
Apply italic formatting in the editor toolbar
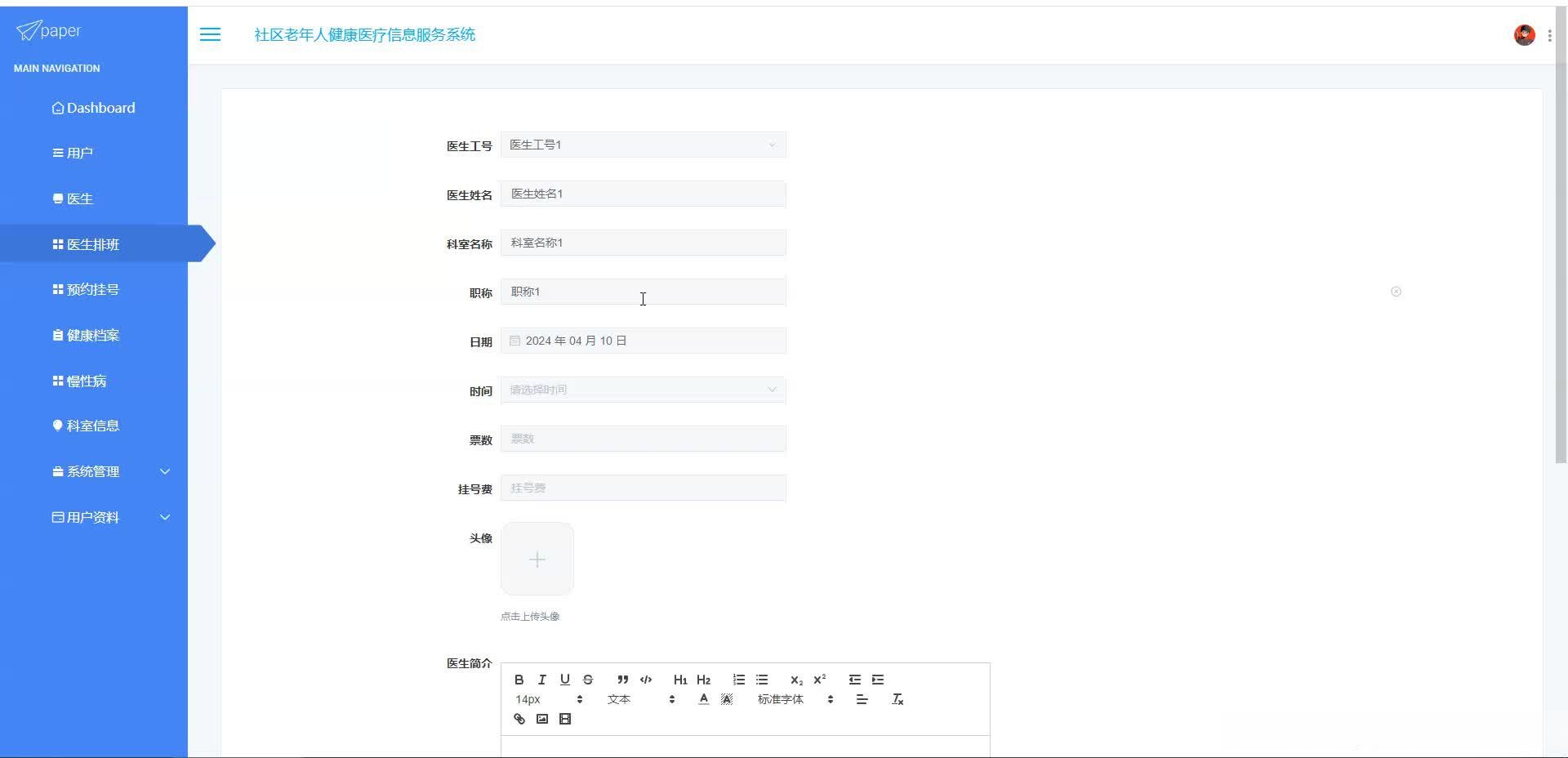pyautogui.click(x=542, y=680)
